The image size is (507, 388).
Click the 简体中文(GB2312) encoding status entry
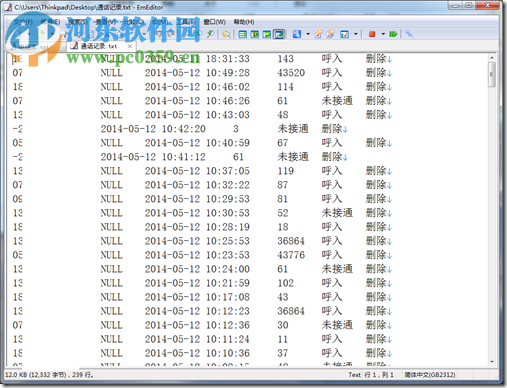(430, 375)
